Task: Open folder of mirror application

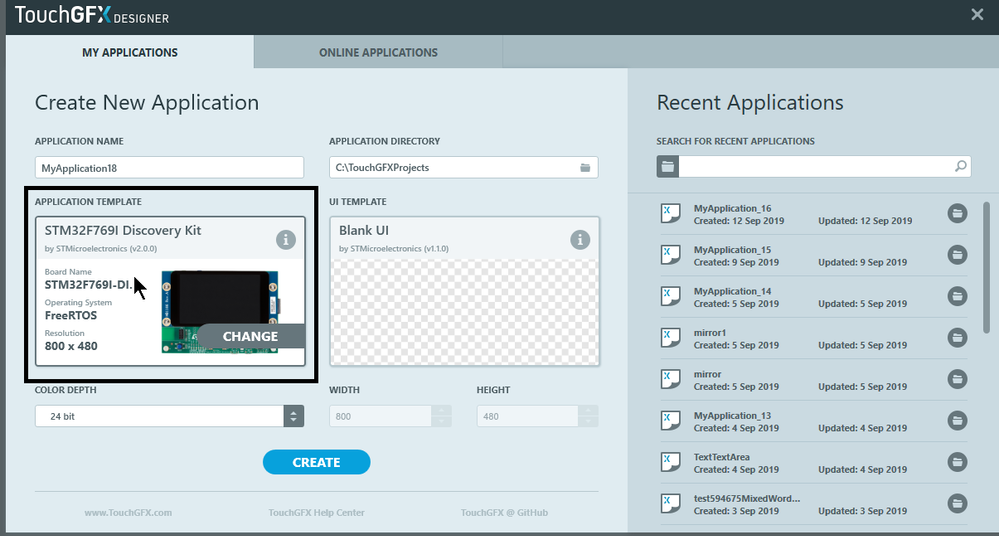Action: point(957,379)
